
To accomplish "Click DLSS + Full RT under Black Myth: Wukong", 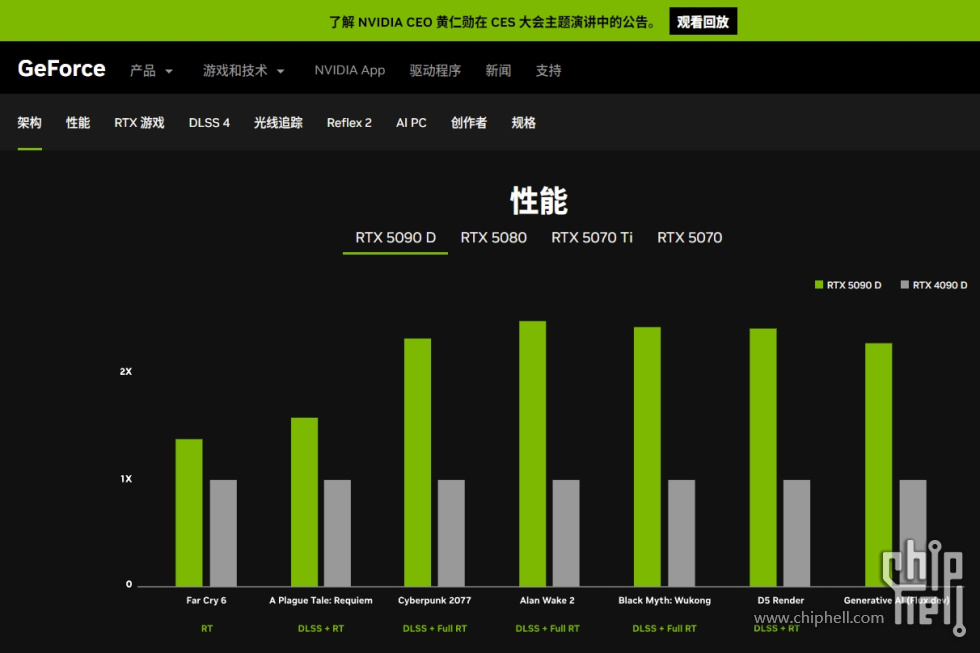I will [664, 629].
